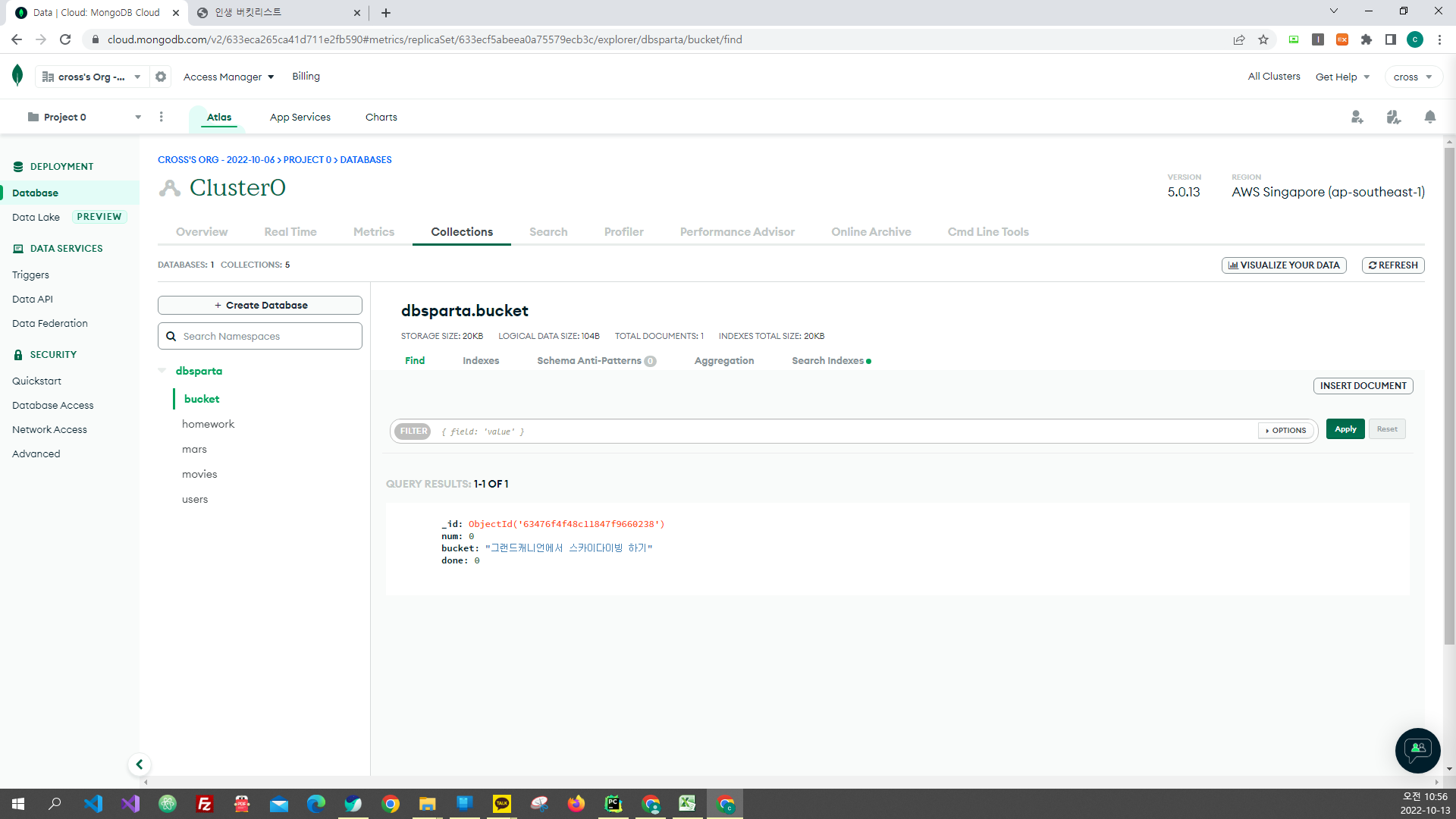1456x819 pixels.
Task: Launch Visual Studio Code from taskbar
Action: tap(93, 804)
